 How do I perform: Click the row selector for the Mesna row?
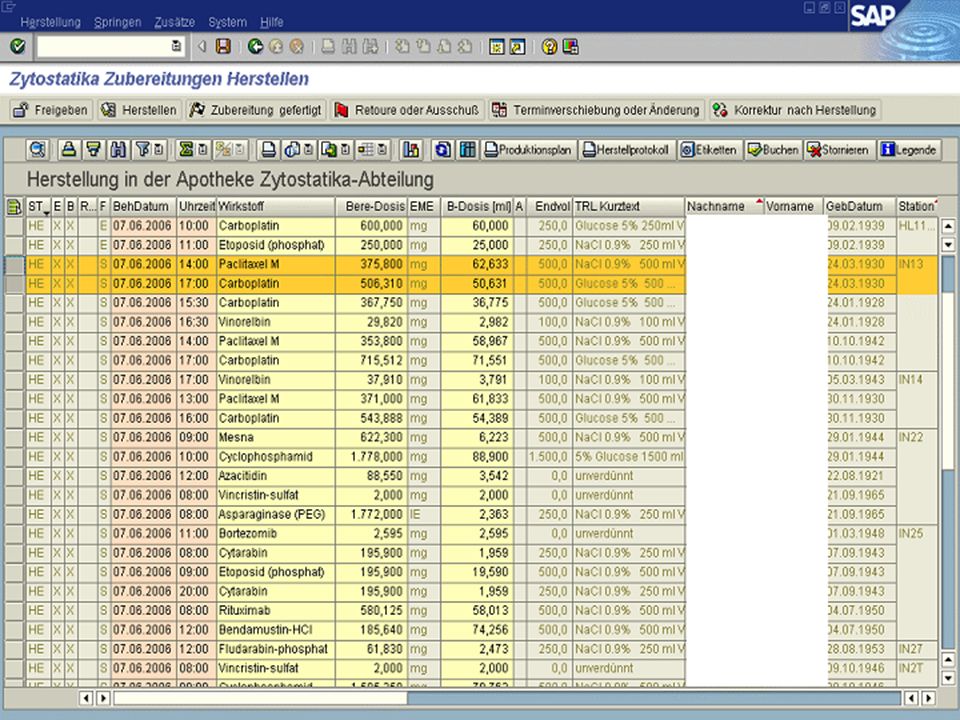click(14, 438)
